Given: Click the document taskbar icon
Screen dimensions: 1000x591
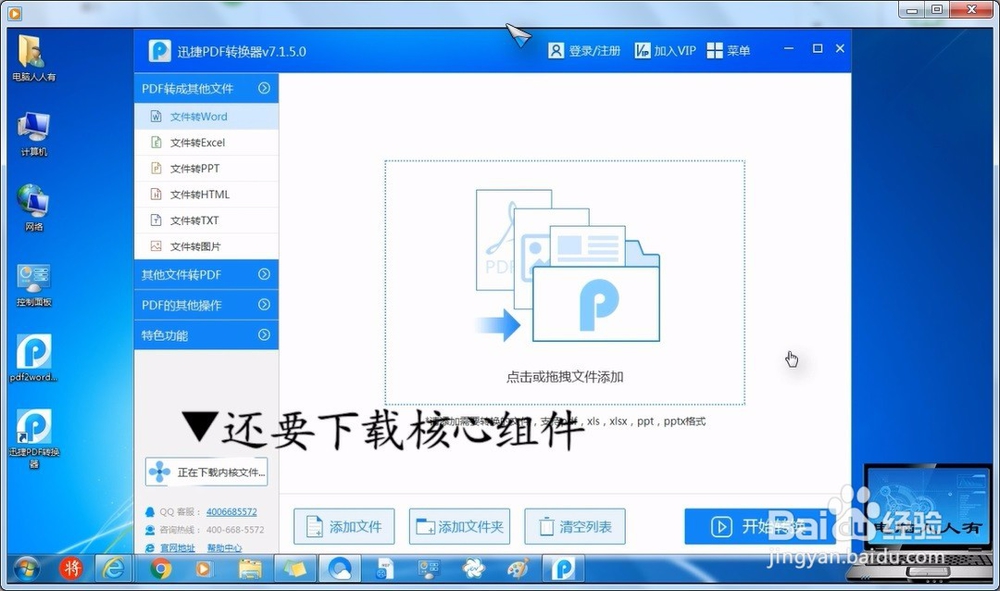Looking at the screenshot, I should [x=384, y=568].
